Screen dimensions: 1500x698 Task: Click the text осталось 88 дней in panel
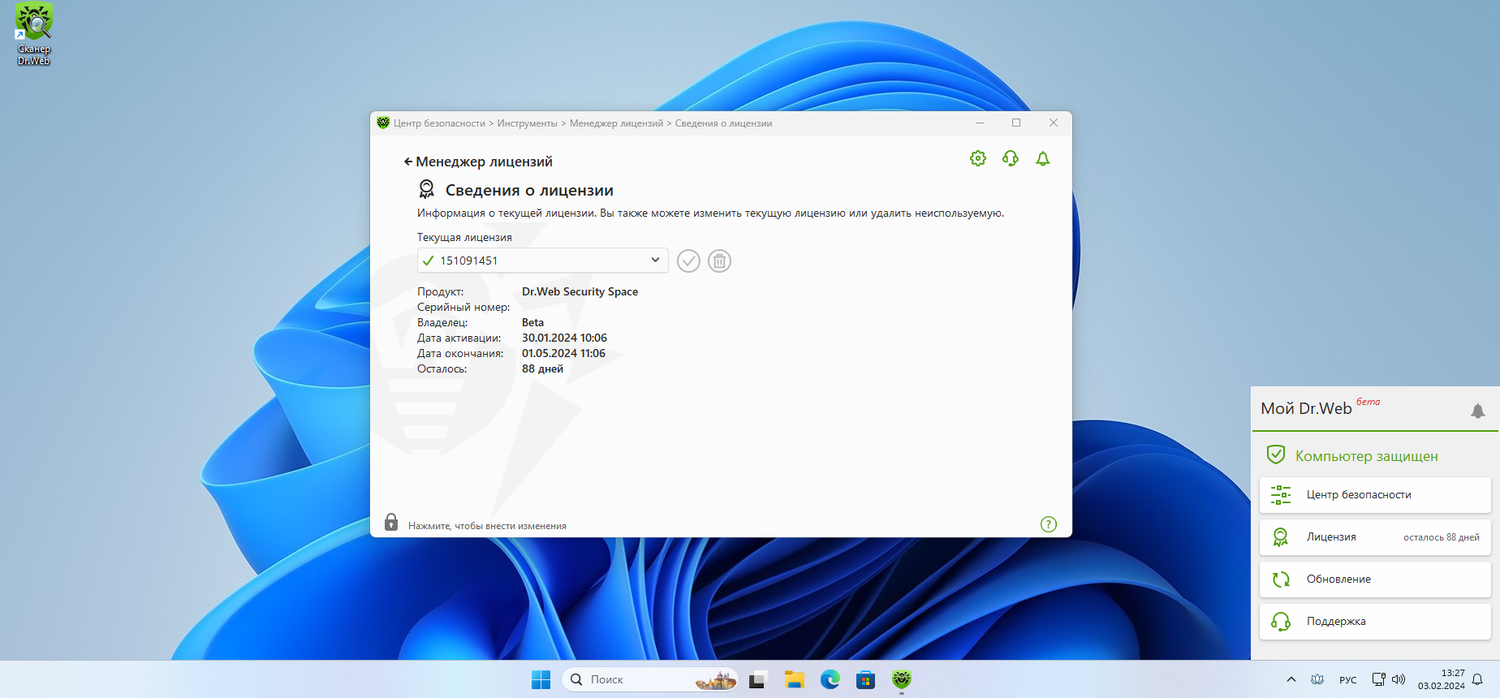(x=1441, y=538)
